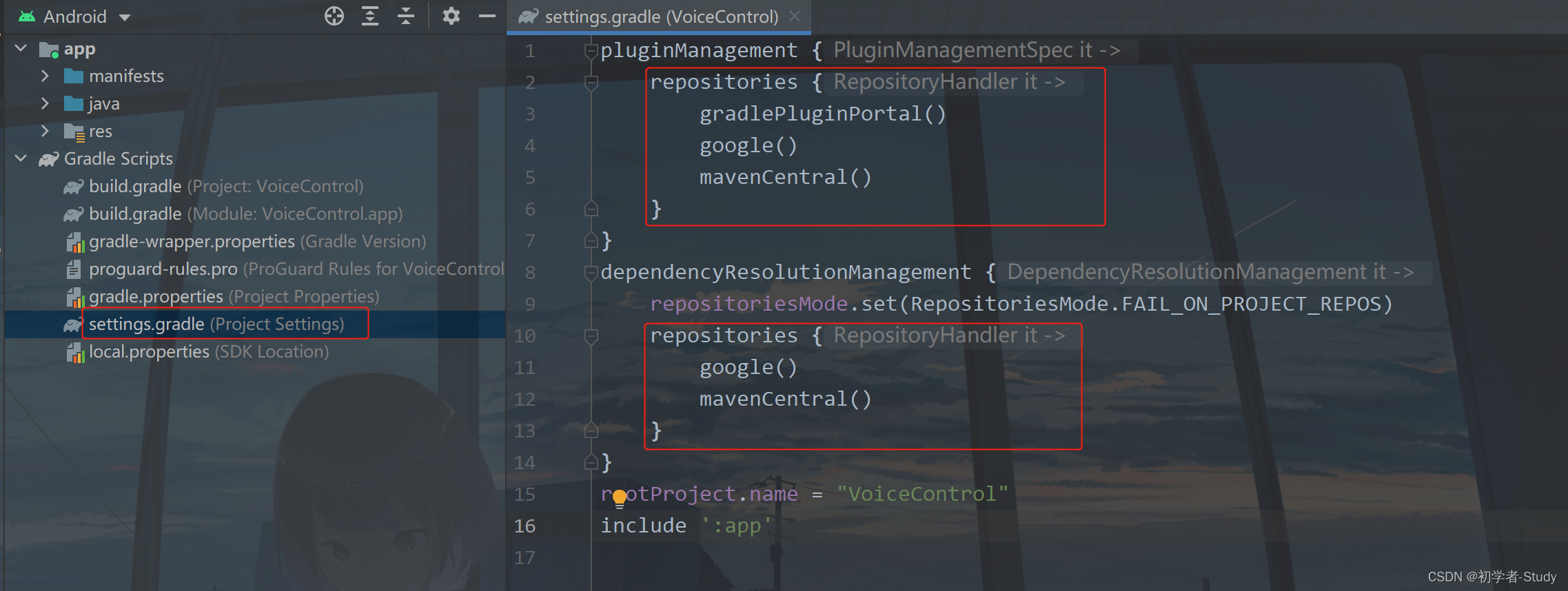1568x591 pixels.
Task: Click the yellow intention lightbulb icon
Action: 620,498
